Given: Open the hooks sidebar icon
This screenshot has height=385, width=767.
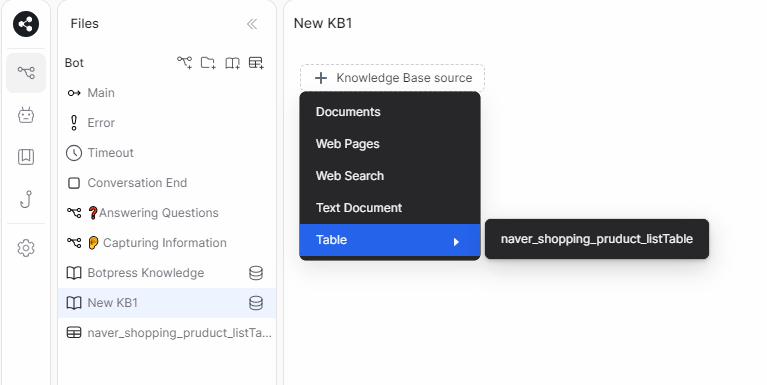Looking at the screenshot, I should tap(26, 199).
